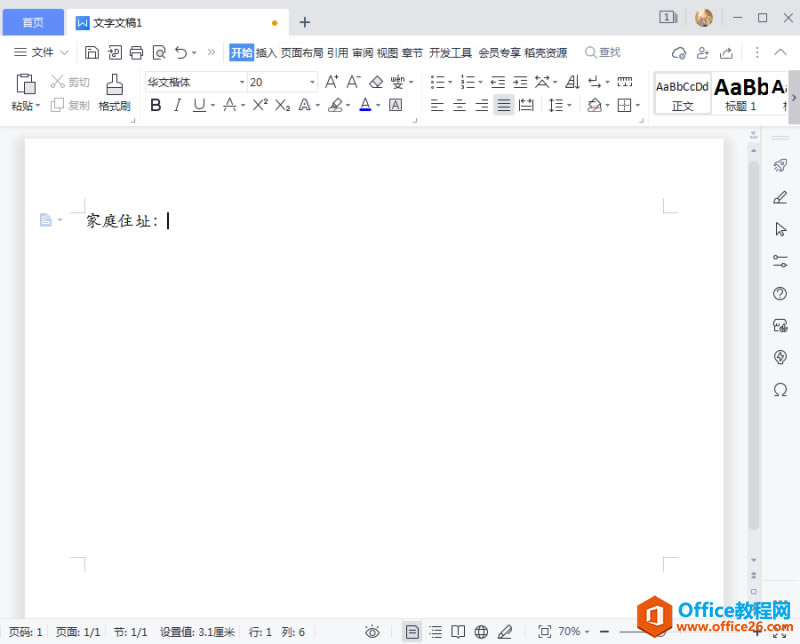Apply subscript X₂ formatting
800x644 pixels.
coord(282,105)
